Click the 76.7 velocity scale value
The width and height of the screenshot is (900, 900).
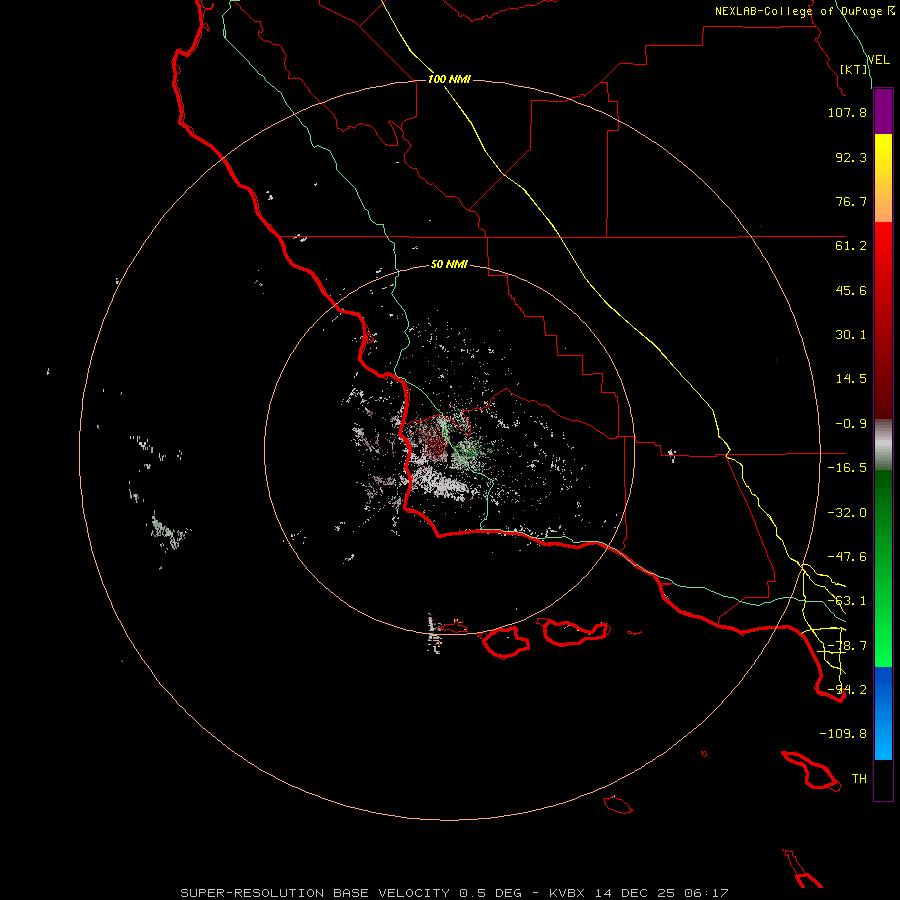[851, 201]
